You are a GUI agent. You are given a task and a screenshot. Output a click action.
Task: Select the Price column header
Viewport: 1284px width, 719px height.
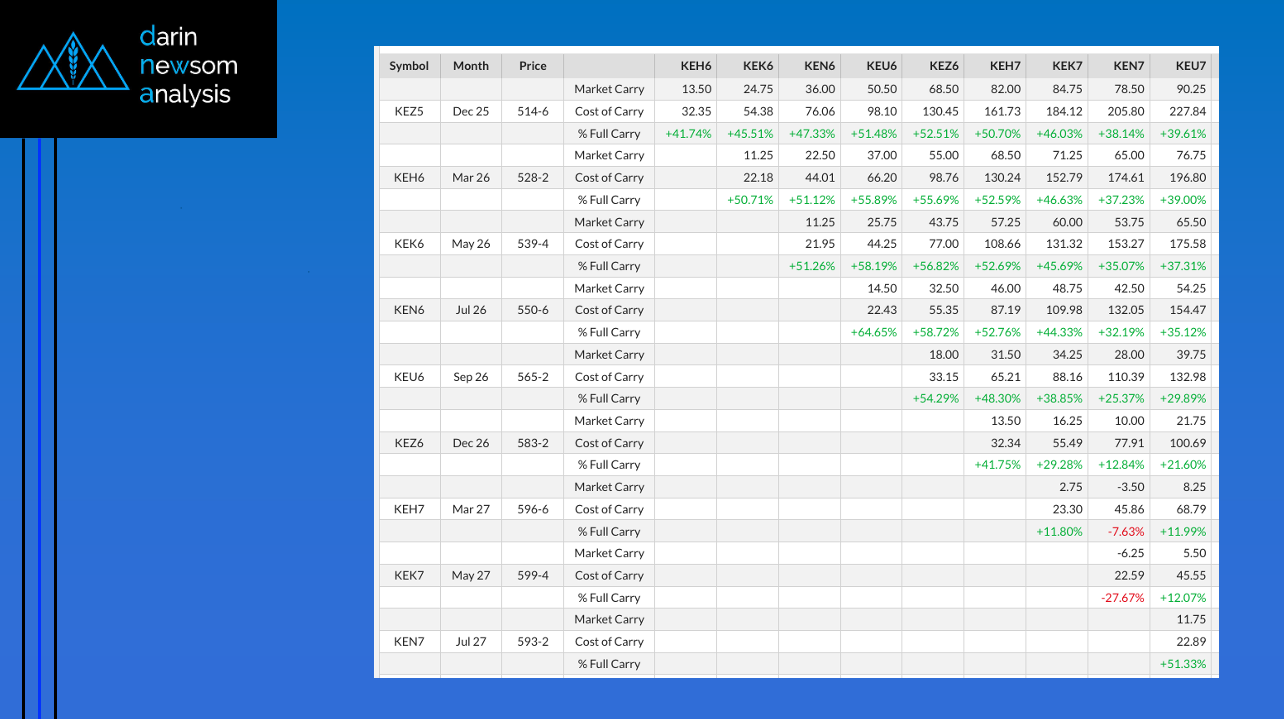pos(533,66)
